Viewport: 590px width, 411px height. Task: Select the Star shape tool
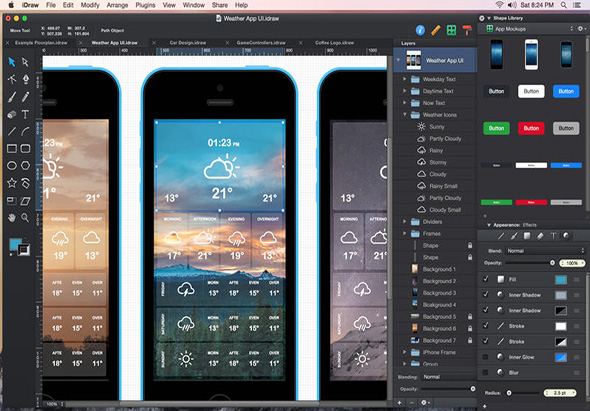12,183
